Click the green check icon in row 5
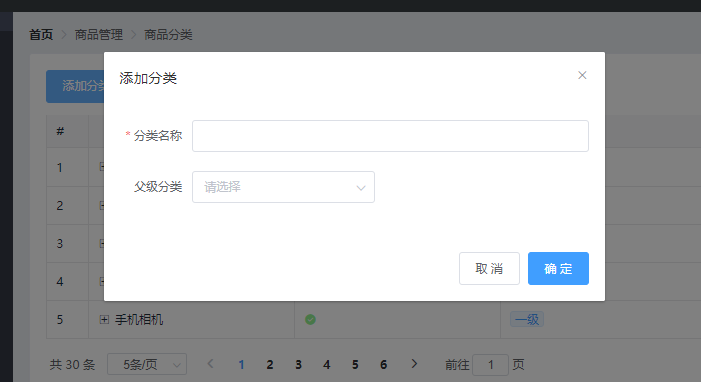Screen dimensions: 701x382 310,319
